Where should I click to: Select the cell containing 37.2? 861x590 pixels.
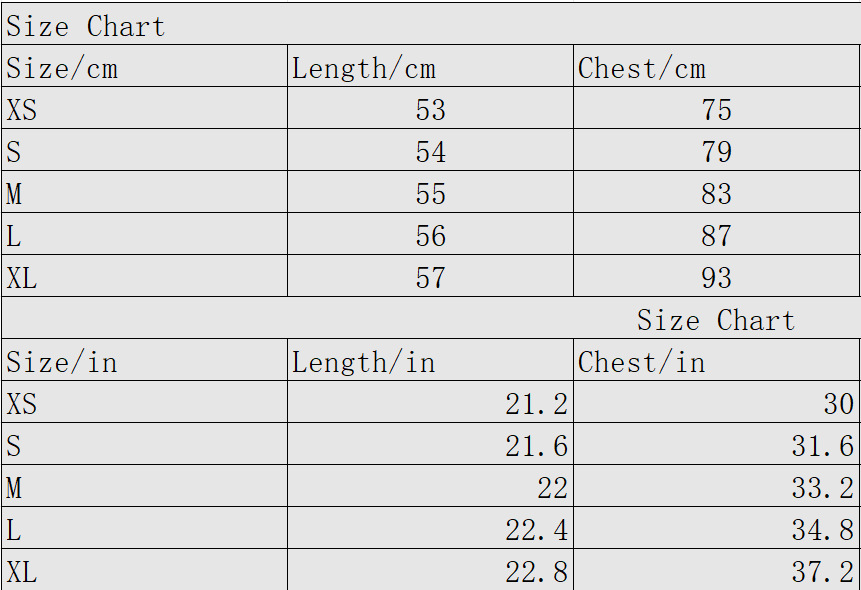(823, 572)
